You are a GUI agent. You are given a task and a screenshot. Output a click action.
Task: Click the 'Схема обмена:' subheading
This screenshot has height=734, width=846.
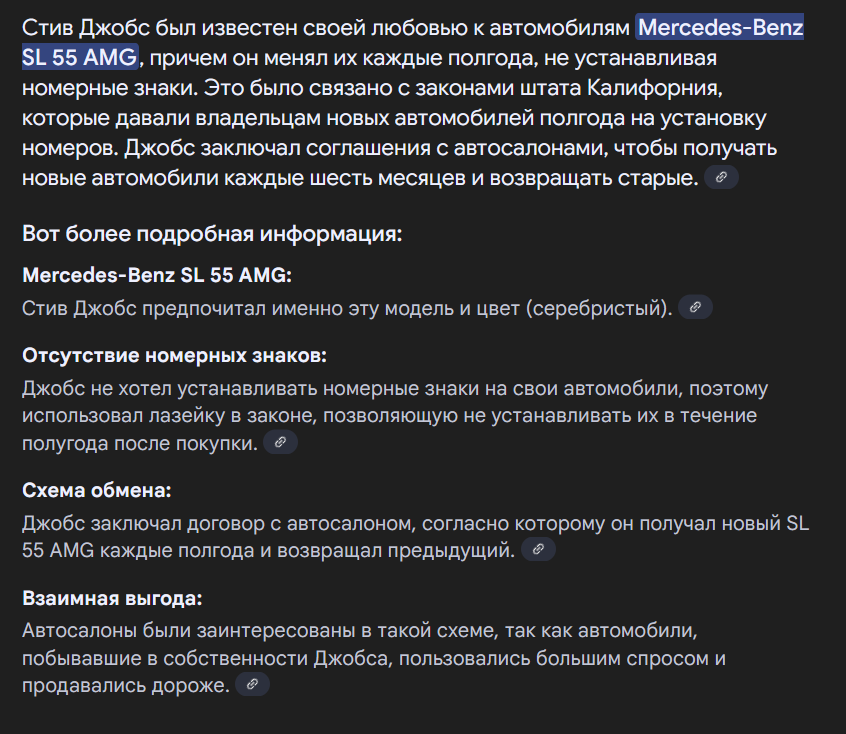(x=97, y=491)
